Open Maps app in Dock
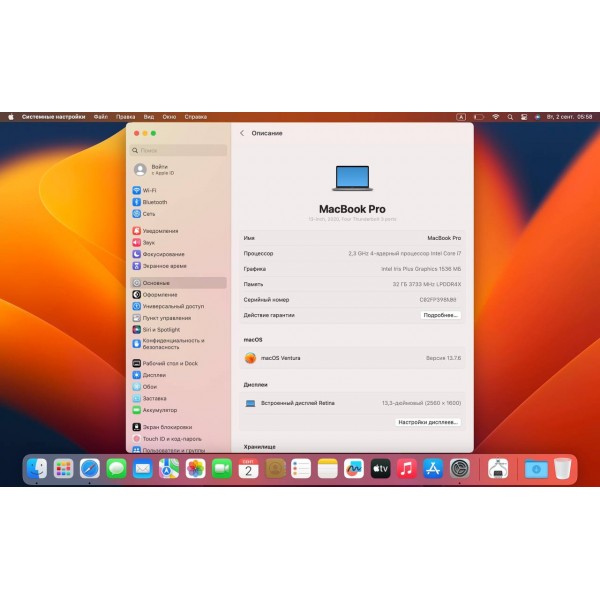 pyautogui.click(x=169, y=468)
